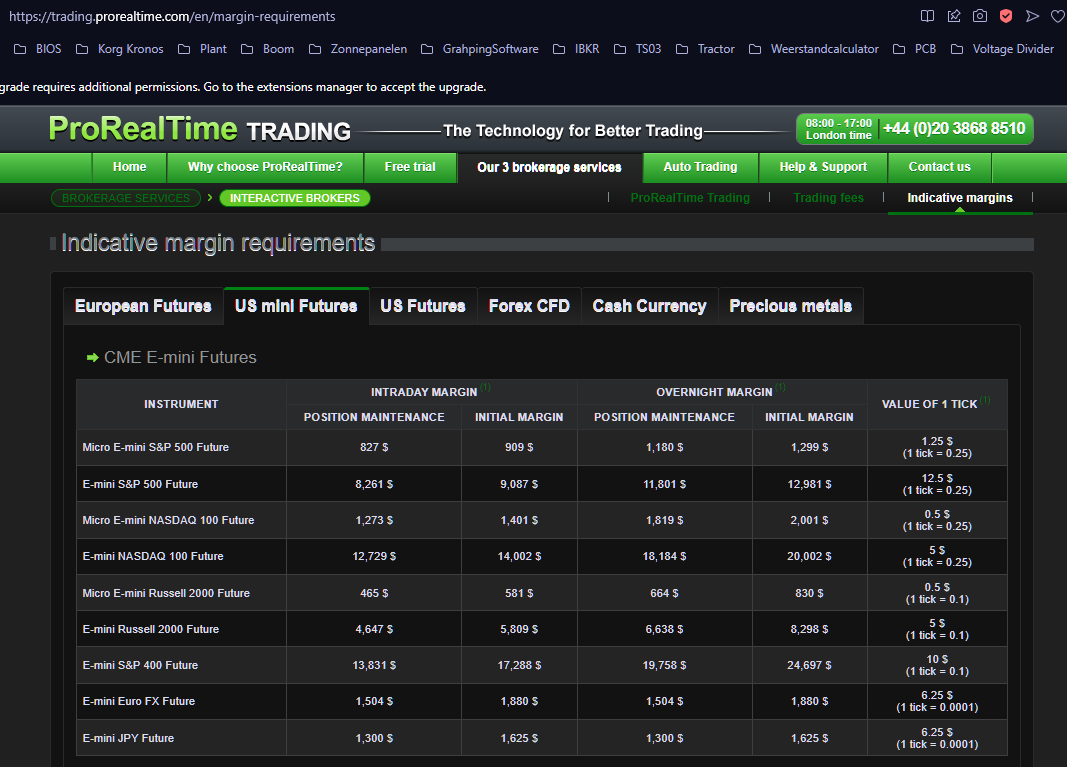
Task: Switch to the Cash Currency tab
Action: click(649, 306)
